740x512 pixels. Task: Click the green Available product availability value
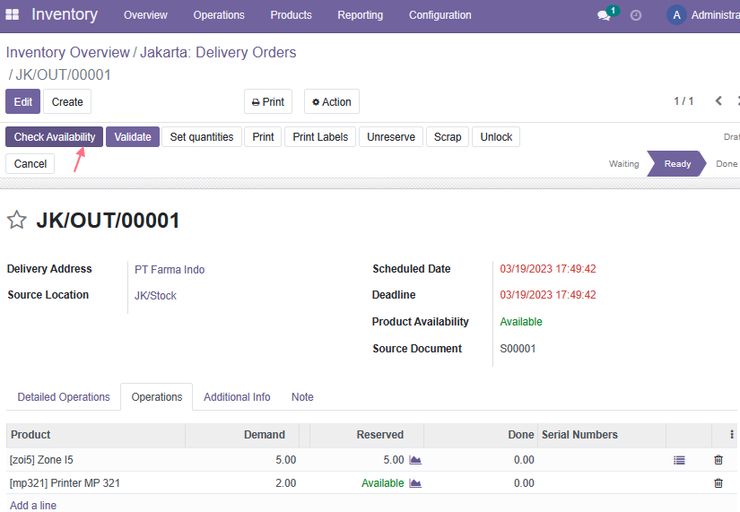[x=521, y=321]
